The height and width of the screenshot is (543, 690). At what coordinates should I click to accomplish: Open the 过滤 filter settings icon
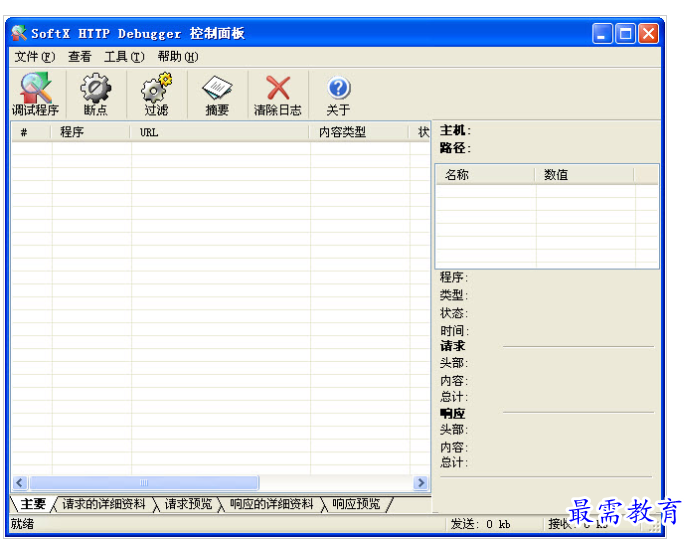click(x=157, y=94)
